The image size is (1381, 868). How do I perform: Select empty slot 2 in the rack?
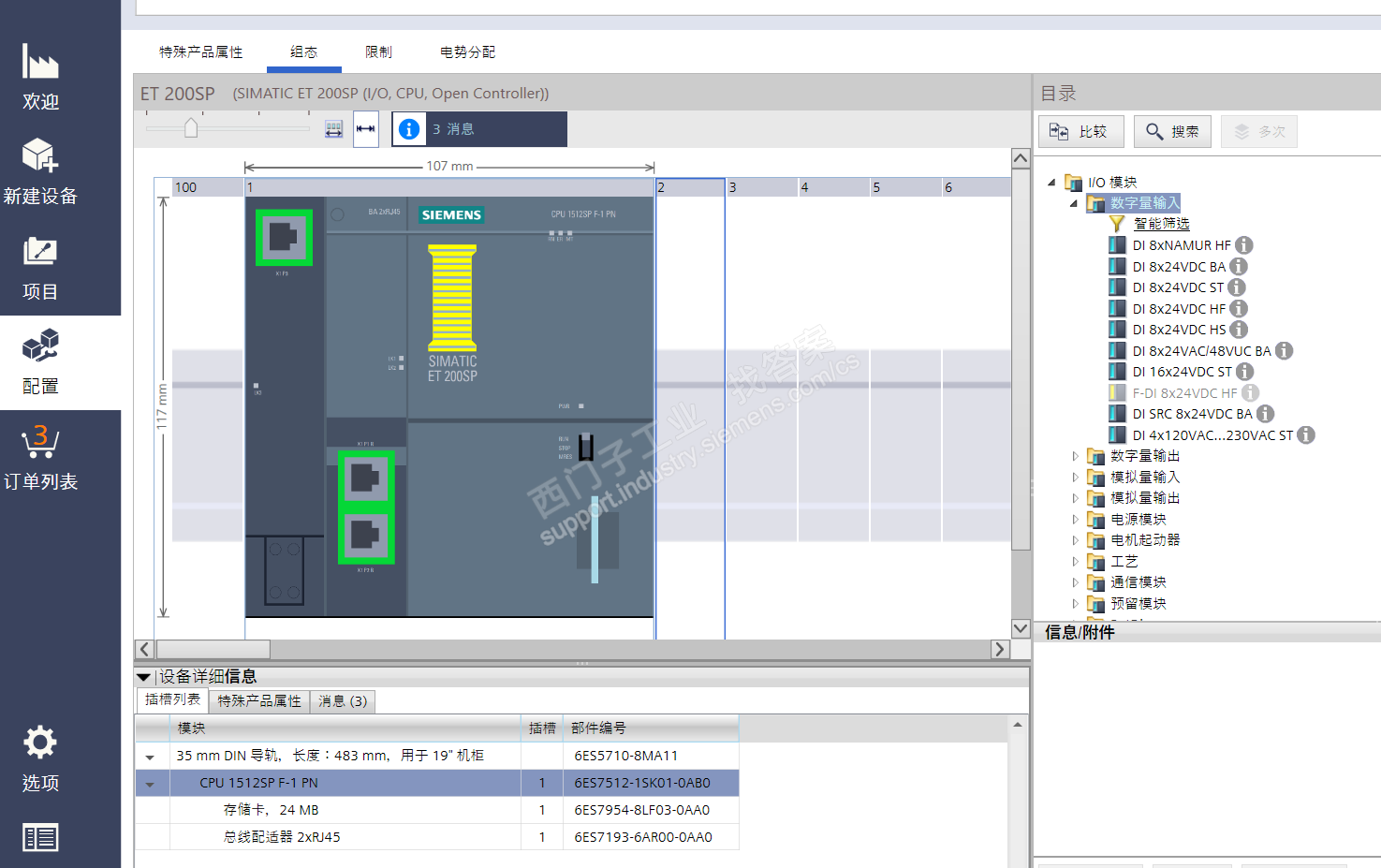click(x=690, y=408)
